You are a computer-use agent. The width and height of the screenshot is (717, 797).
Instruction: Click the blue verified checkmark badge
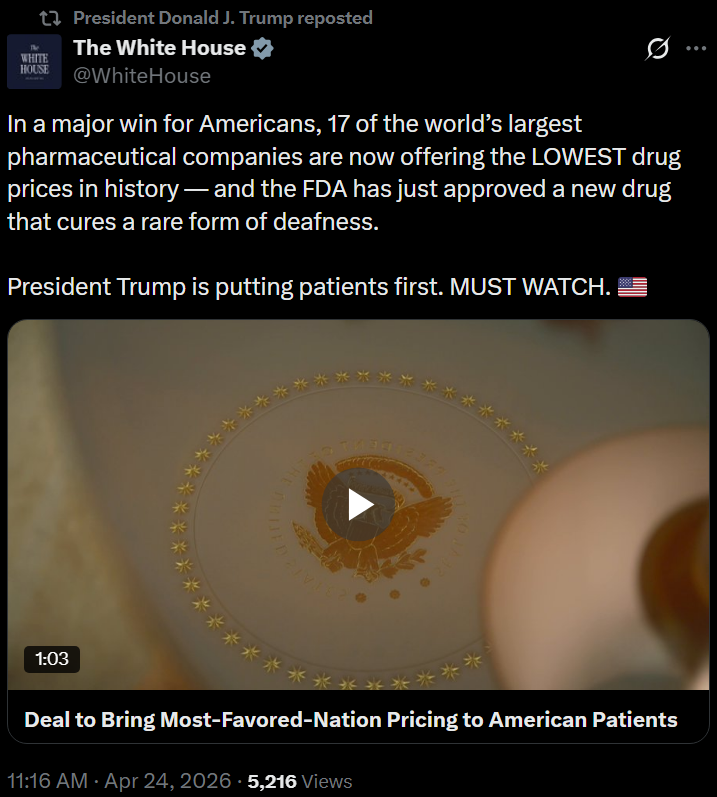262,48
